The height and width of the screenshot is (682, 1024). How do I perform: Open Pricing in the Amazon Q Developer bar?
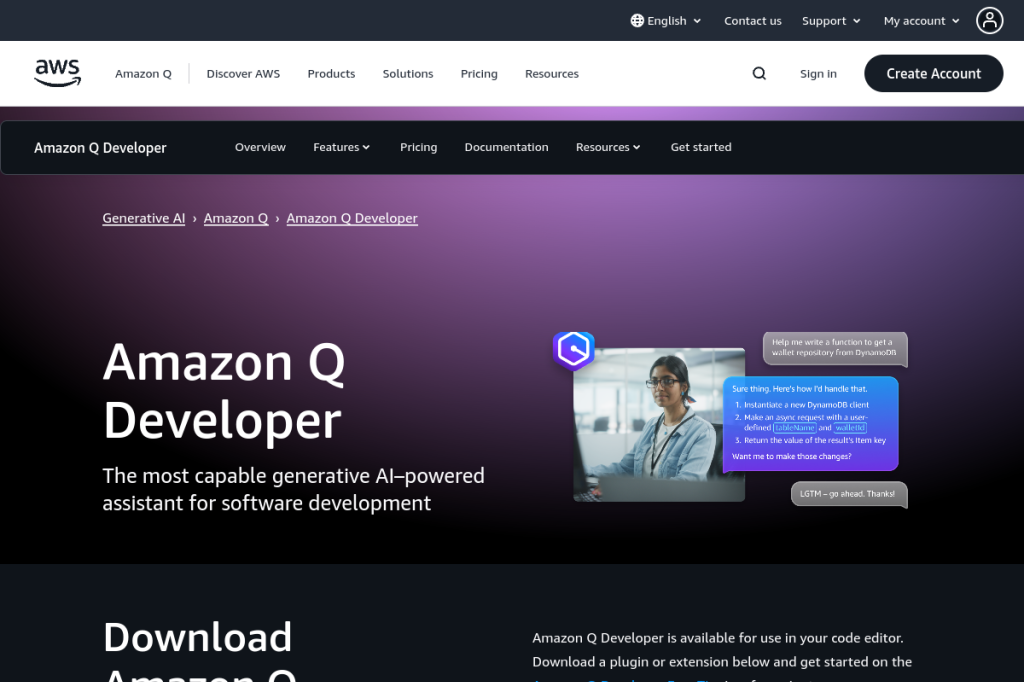tap(419, 147)
